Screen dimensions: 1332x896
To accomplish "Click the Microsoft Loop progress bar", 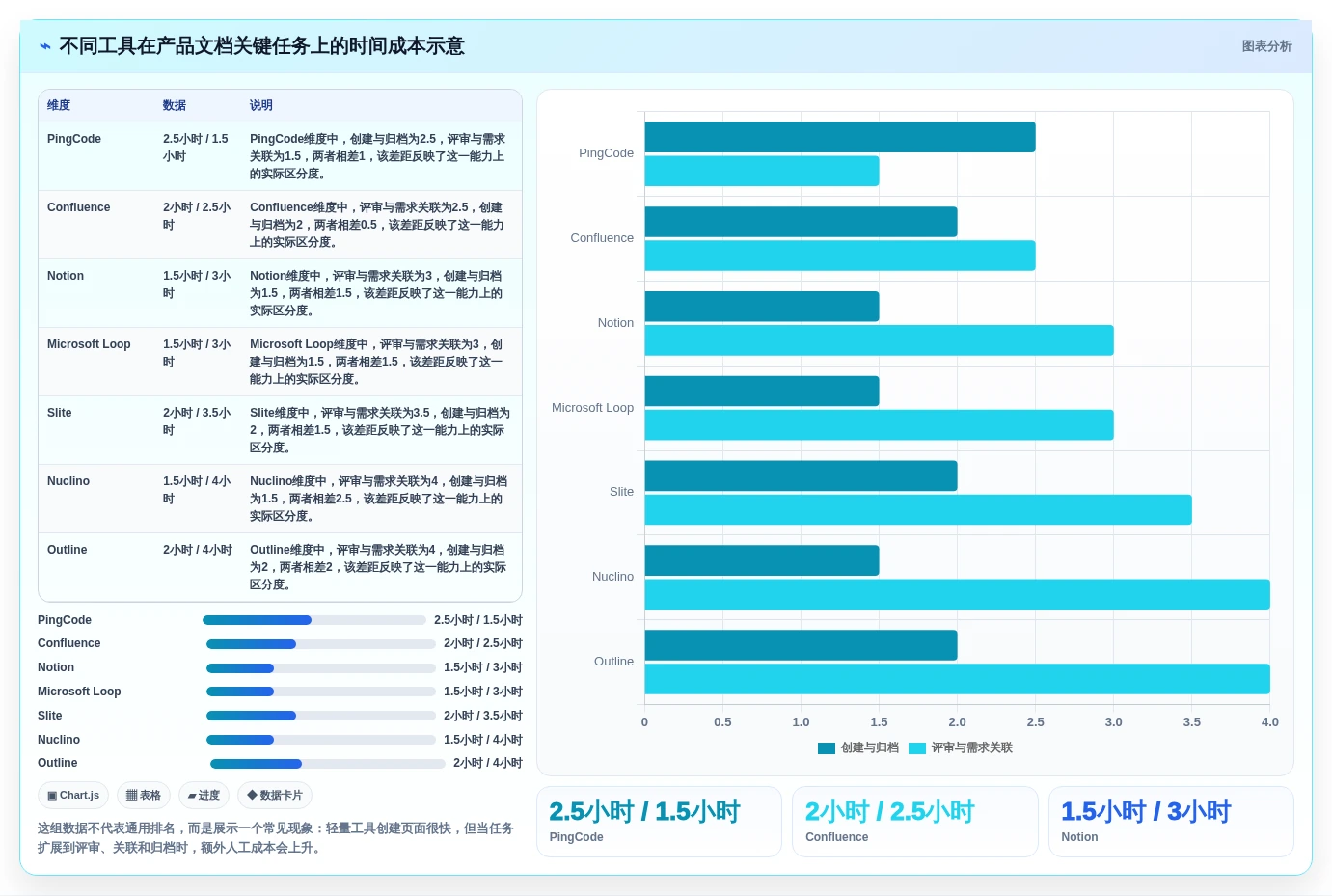I will click(321, 692).
